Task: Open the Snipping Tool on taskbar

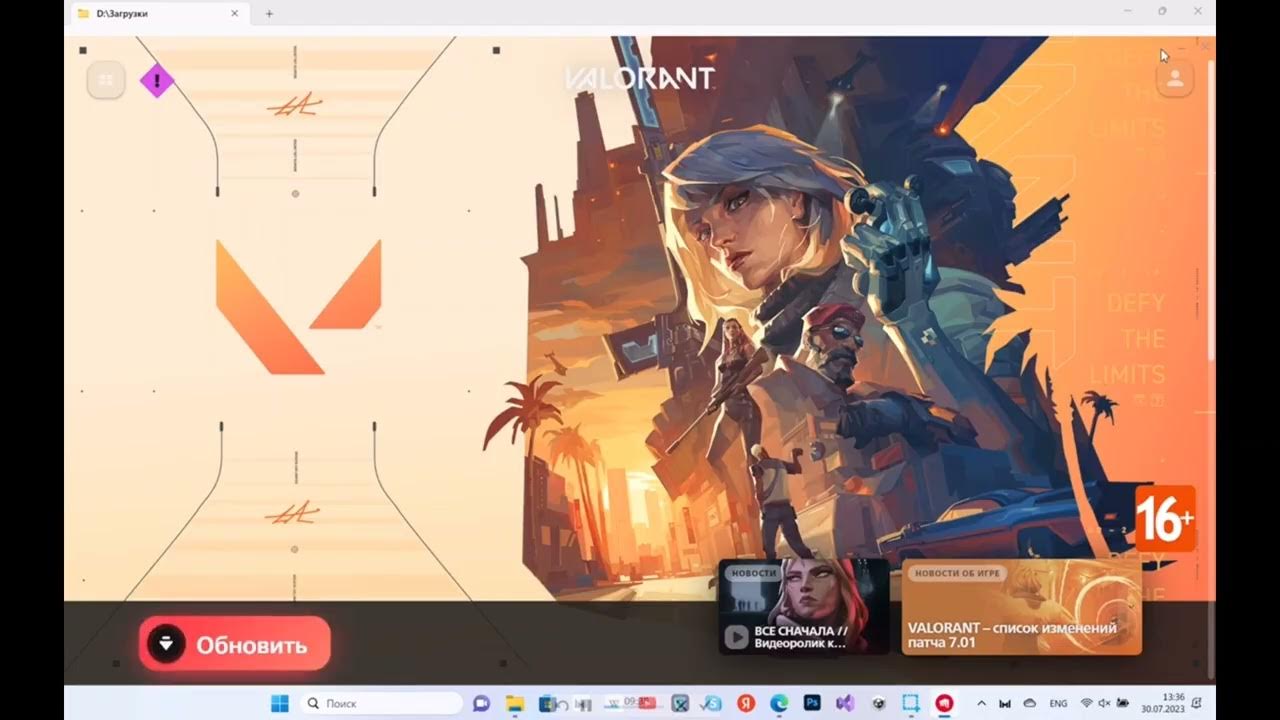Action: coord(910,703)
